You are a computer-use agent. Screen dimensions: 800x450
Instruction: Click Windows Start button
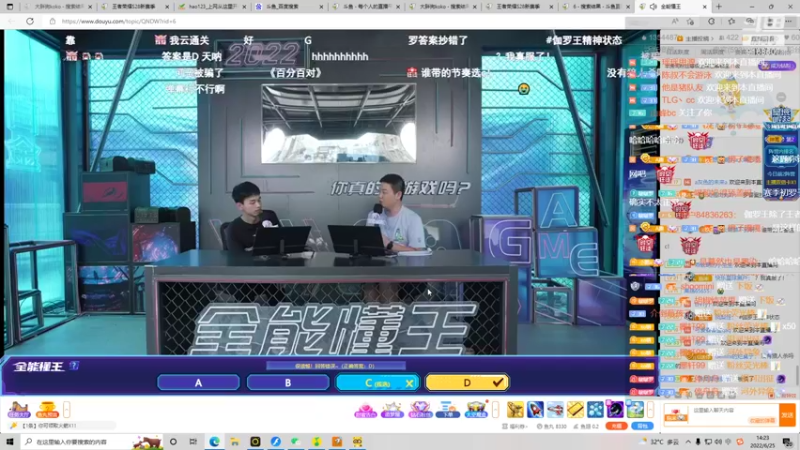click(x=10, y=441)
